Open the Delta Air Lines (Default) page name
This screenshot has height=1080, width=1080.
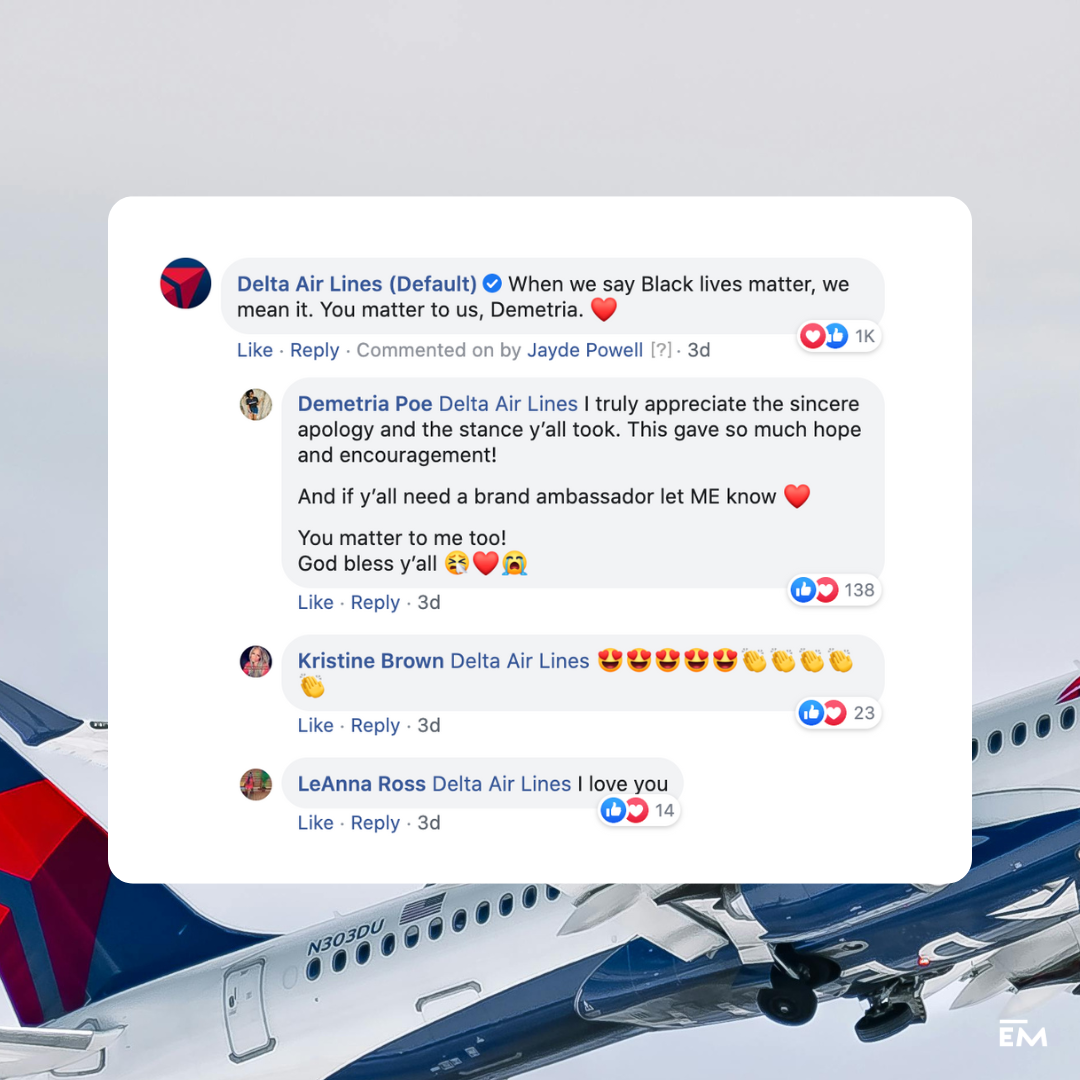357,284
